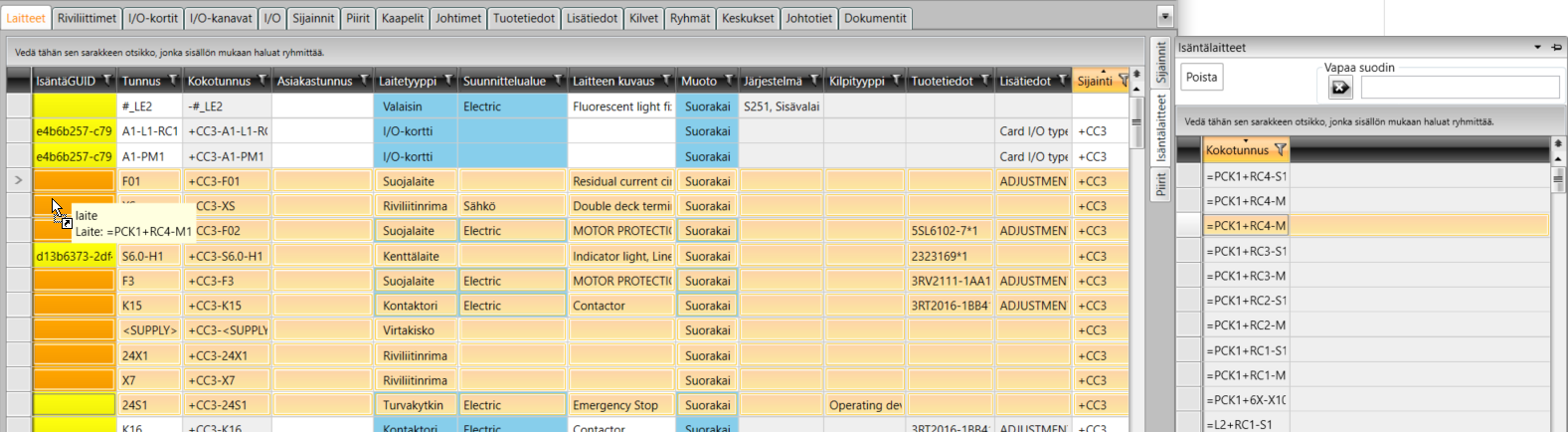Open filter for Suunnittelualue column
The width and height of the screenshot is (1568, 432).
click(x=558, y=81)
